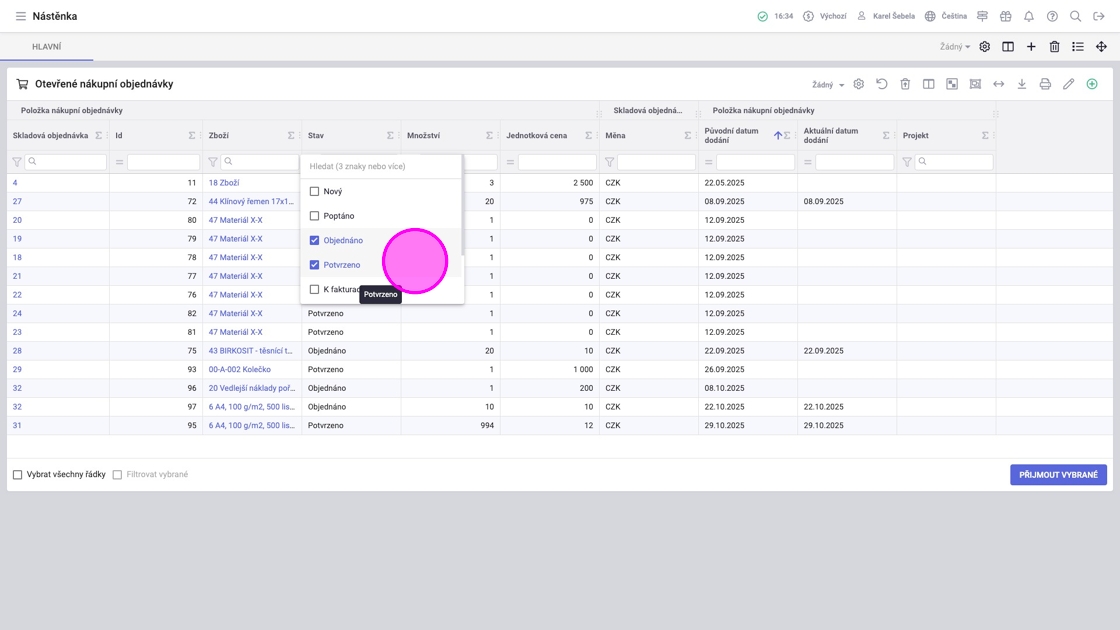The image size is (1120, 630).
Task: Open the hamburger menu next to Nástěnka
Action: [20, 16]
